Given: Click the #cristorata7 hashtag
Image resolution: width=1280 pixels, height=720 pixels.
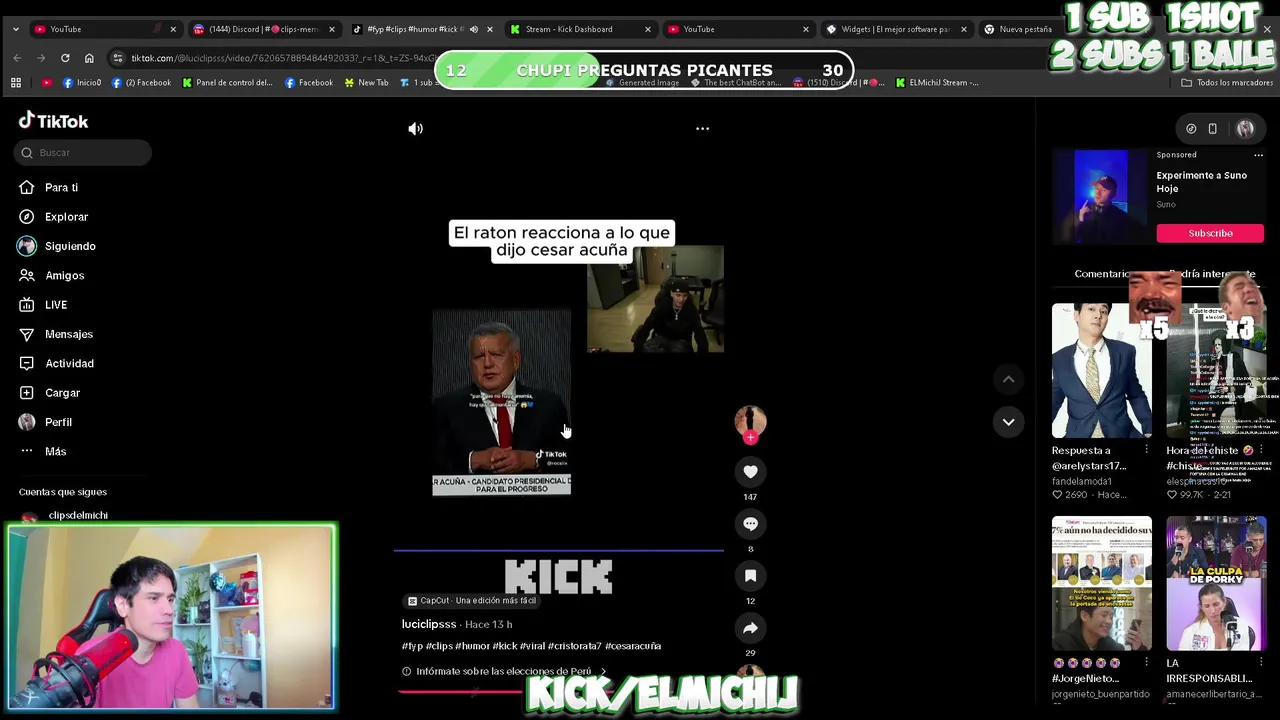Looking at the screenshot, I should 575,646.
